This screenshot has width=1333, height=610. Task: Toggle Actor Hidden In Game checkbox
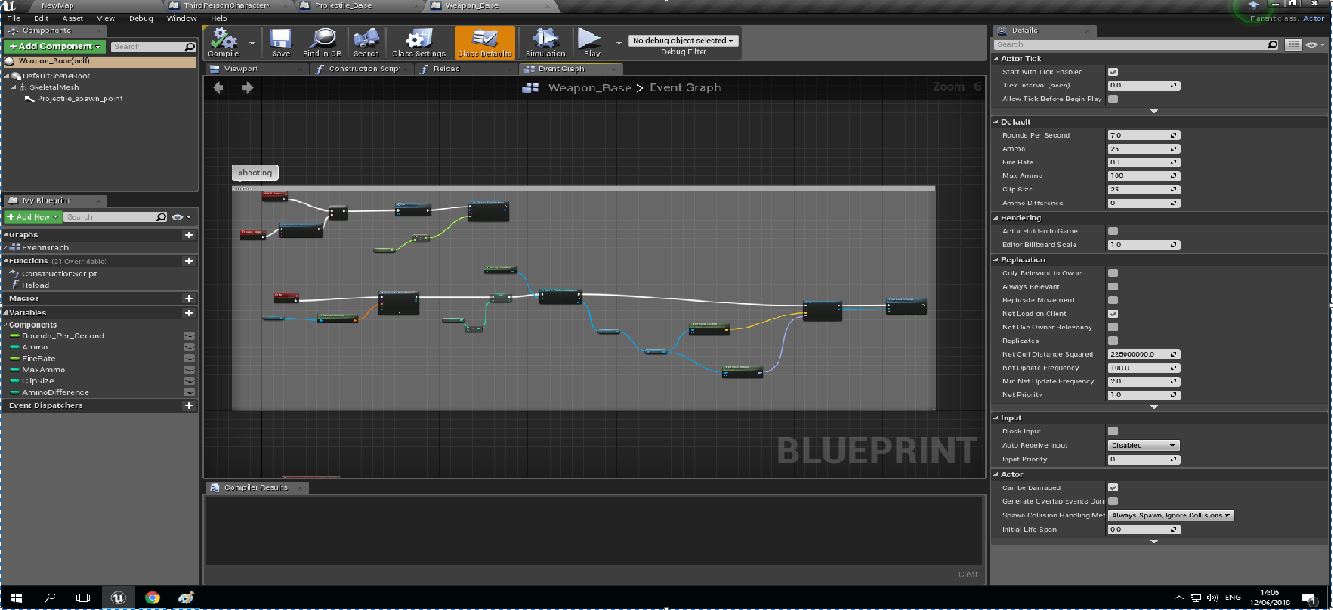coord(1113,231)
